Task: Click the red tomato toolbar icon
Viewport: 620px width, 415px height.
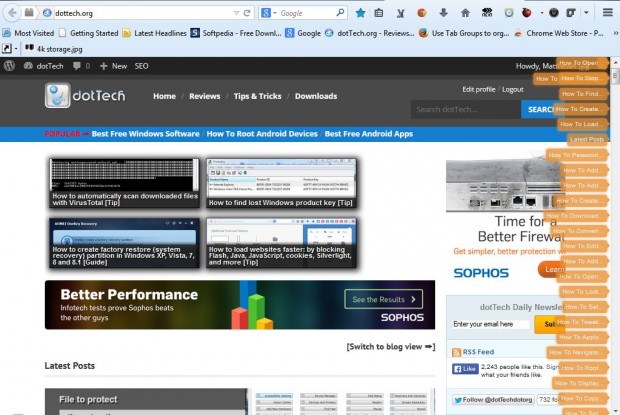Action: [526, 13]
